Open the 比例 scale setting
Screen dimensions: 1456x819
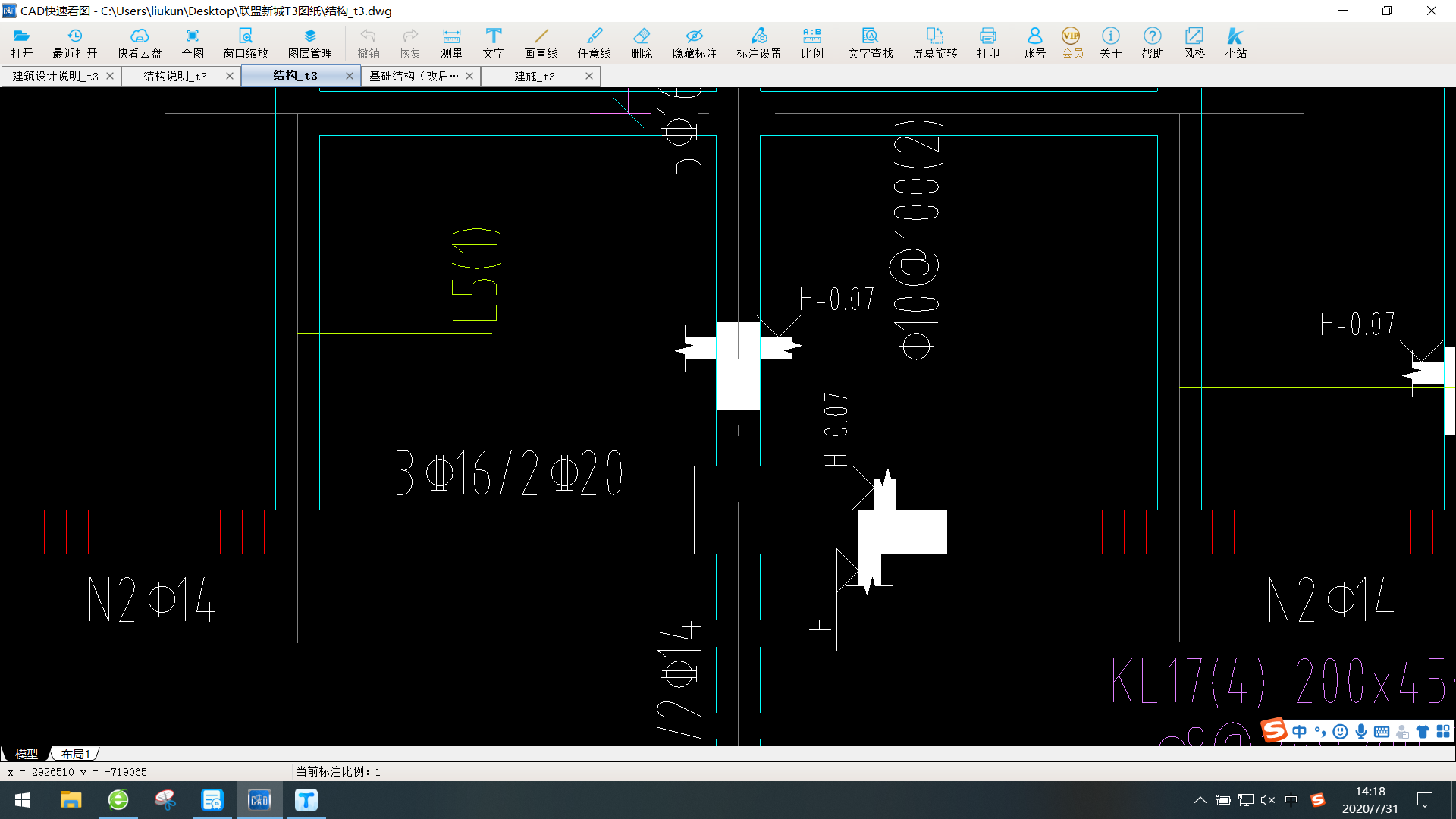pyautogui.click(x=812, y=43)
